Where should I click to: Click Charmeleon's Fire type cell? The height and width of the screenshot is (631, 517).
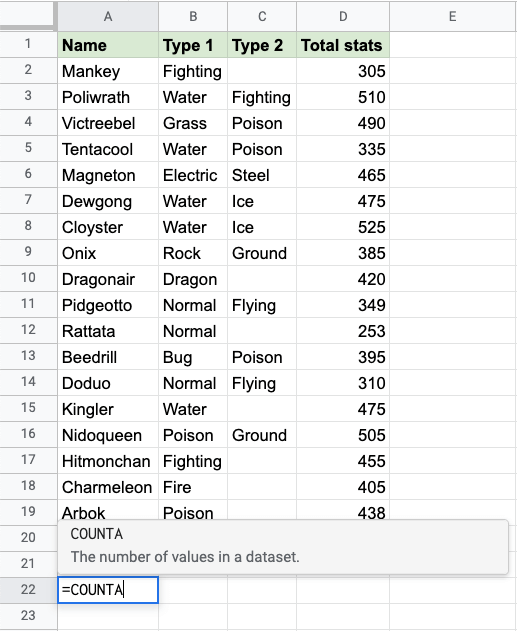193,487
